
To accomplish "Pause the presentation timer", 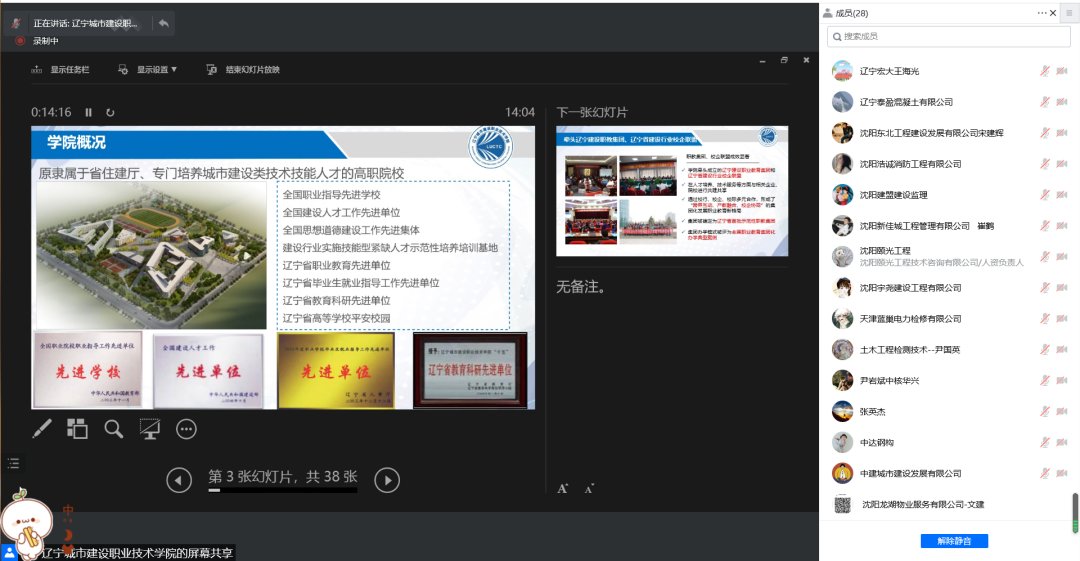I will [89, 113].
